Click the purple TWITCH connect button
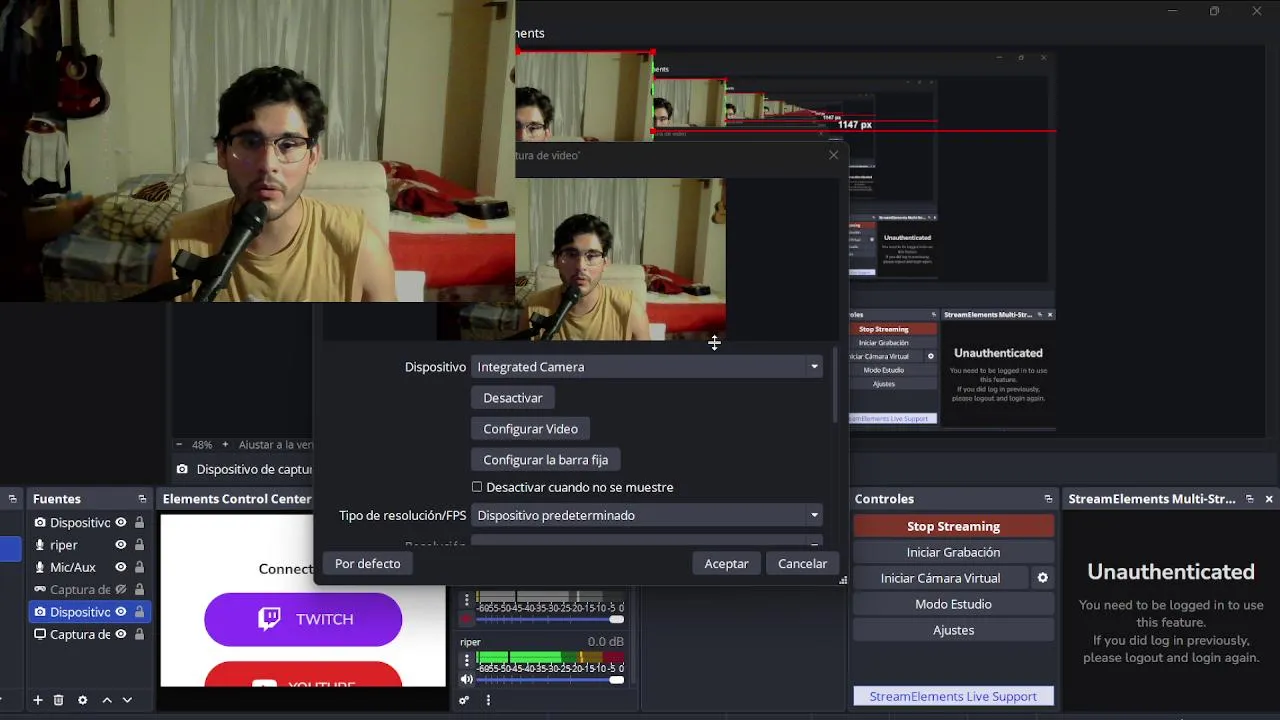 coord(303,619)
